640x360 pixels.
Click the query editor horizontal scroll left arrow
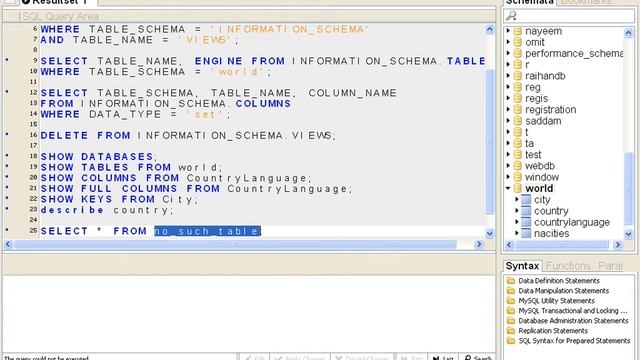pos(8,244)
